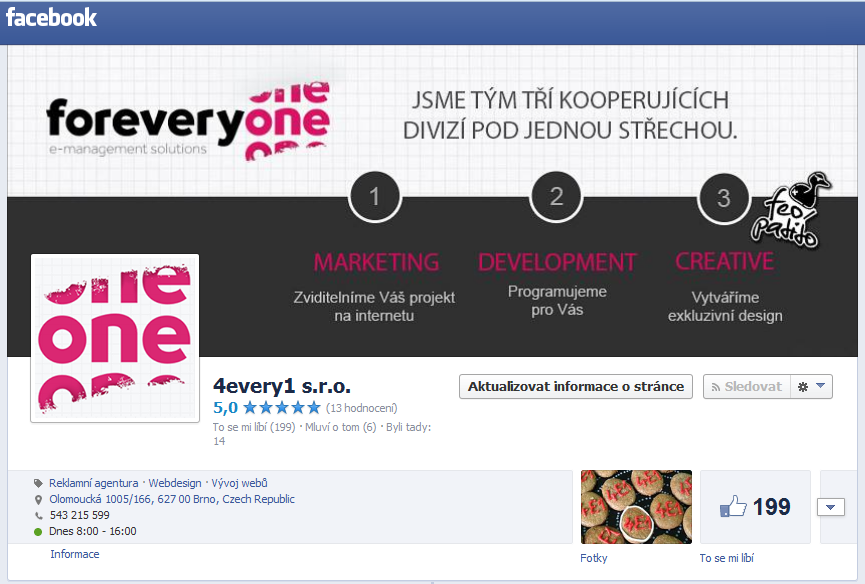Click the MARKETING heading on cover

376,262
